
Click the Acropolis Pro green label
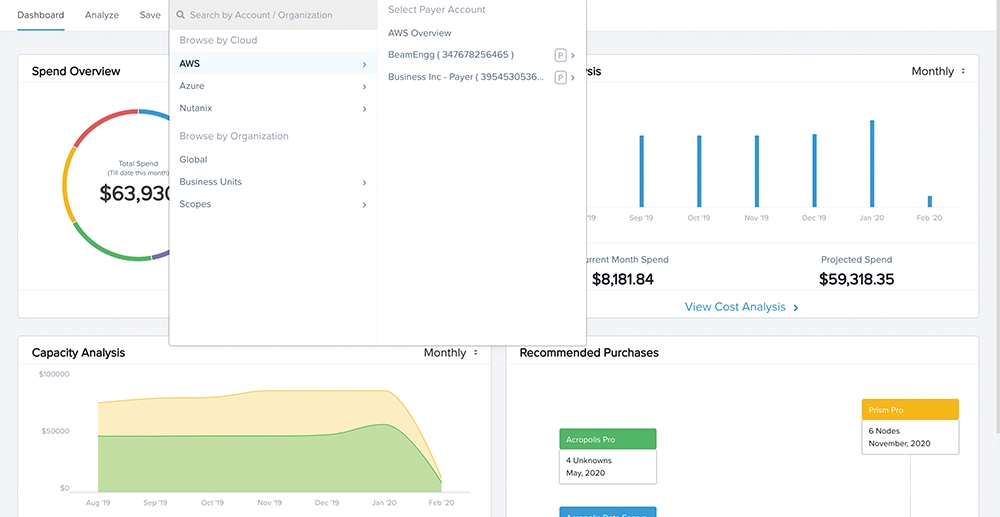pyautogui.click(x=608, y=439)
